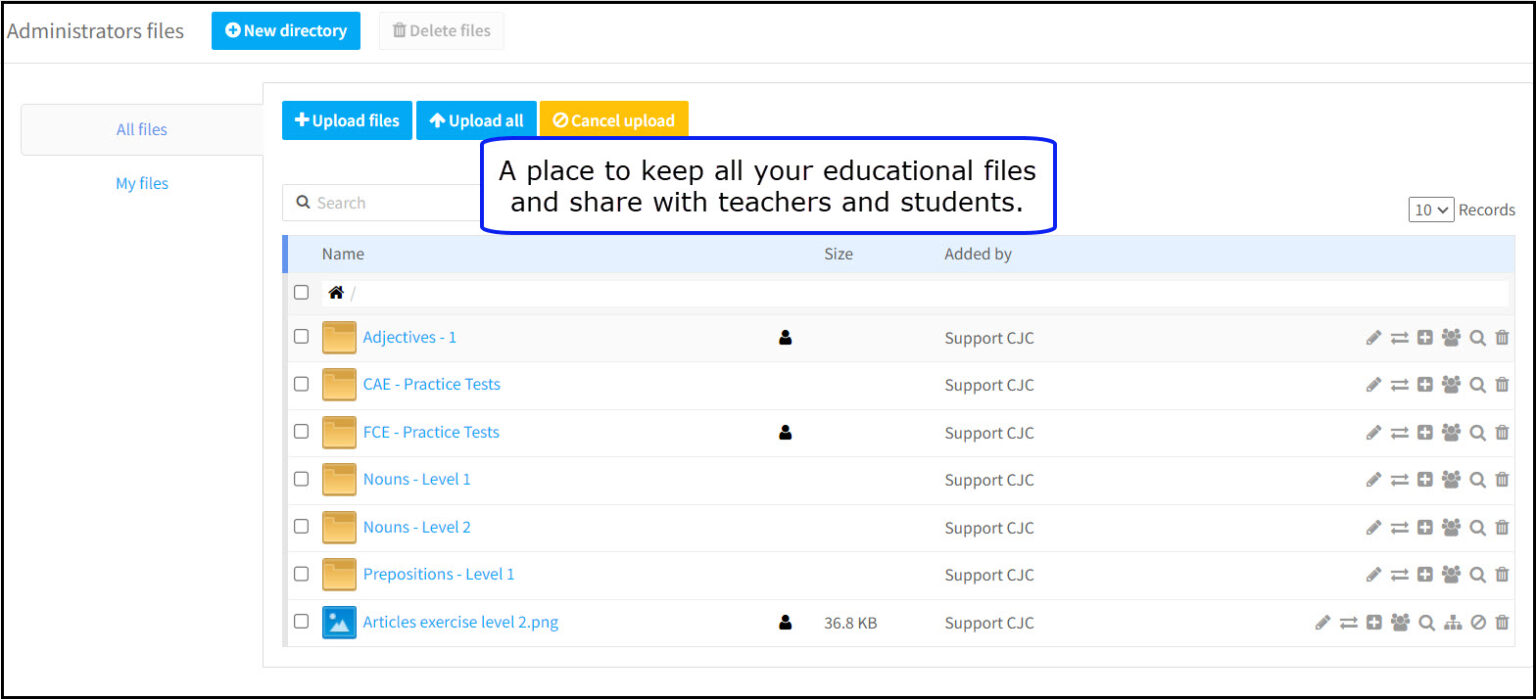Check the checkbox for CAE - Practice Tests
The image size is (1536, 699).
click(301, 384)
